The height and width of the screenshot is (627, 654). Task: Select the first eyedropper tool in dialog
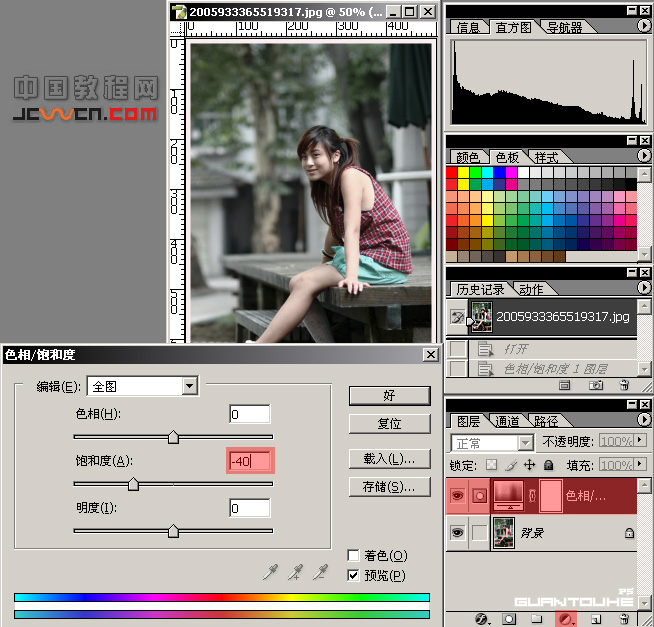click(x=269, y=572)
